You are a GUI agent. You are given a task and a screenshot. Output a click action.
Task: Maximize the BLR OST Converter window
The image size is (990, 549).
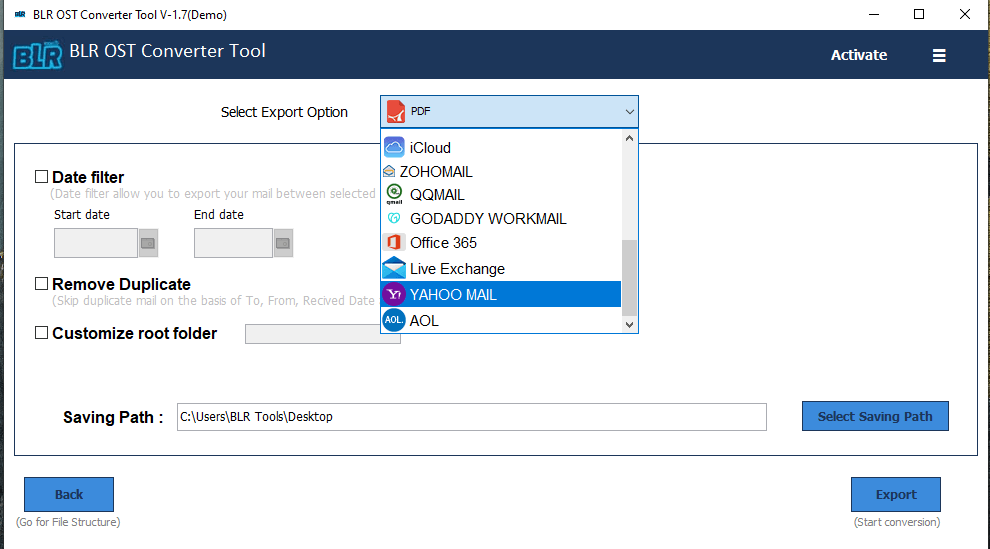919,15
